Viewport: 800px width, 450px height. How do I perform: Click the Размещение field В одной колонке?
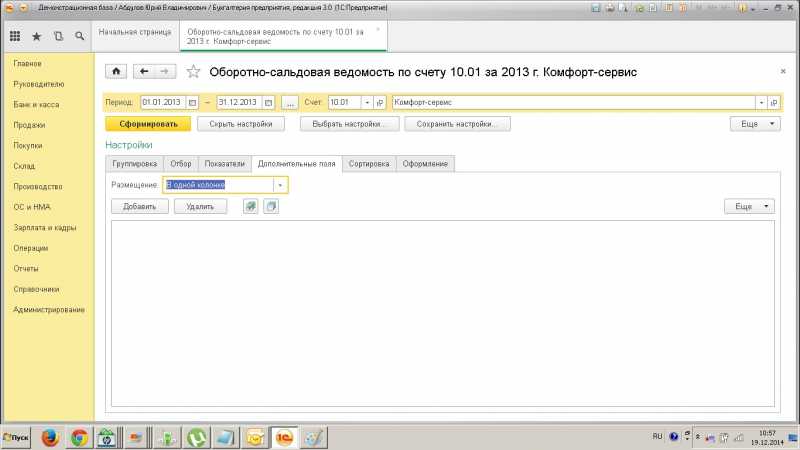[218, 185]
